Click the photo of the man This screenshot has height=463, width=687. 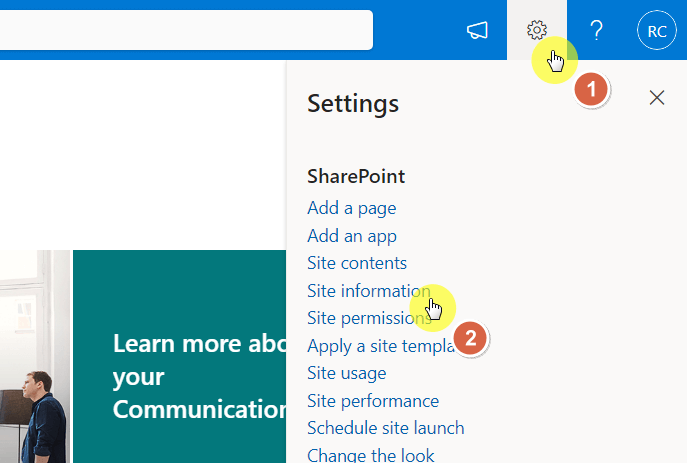tap(35, 357)
